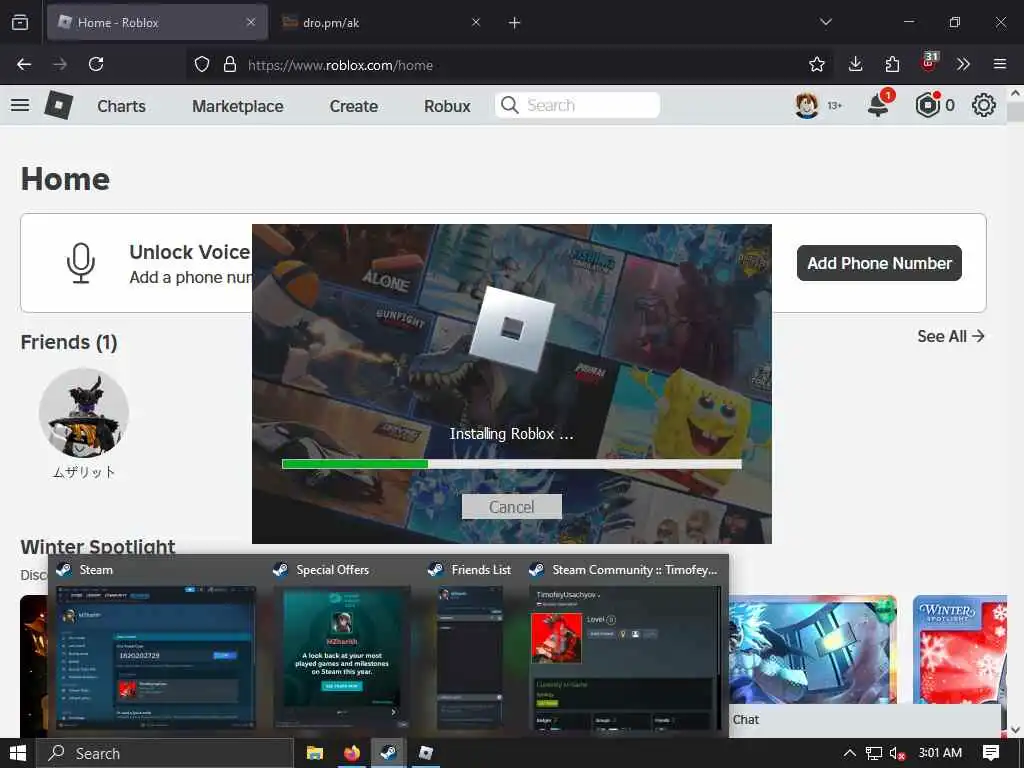Bookmark this page with the star
1024x768 pixels.
816,64
